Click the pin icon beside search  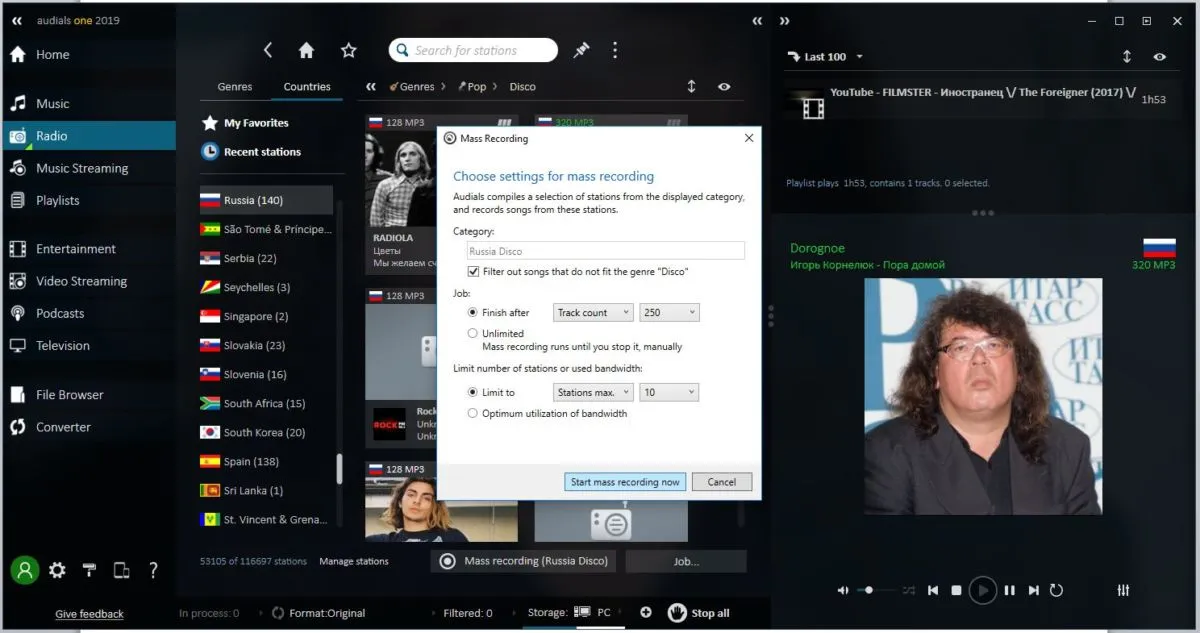581,50
